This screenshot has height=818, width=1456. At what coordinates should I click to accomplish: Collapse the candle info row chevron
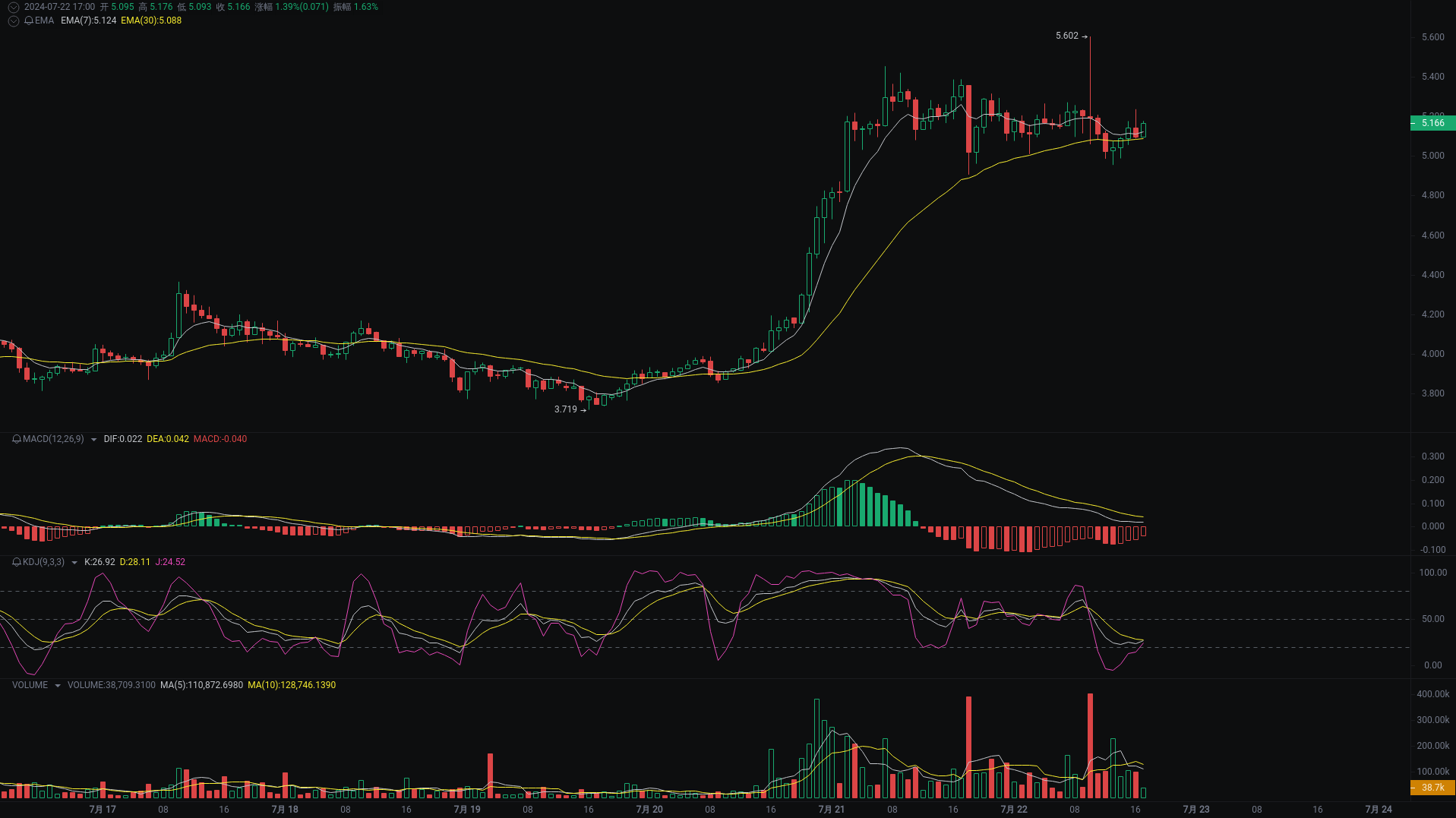[14, 7]
